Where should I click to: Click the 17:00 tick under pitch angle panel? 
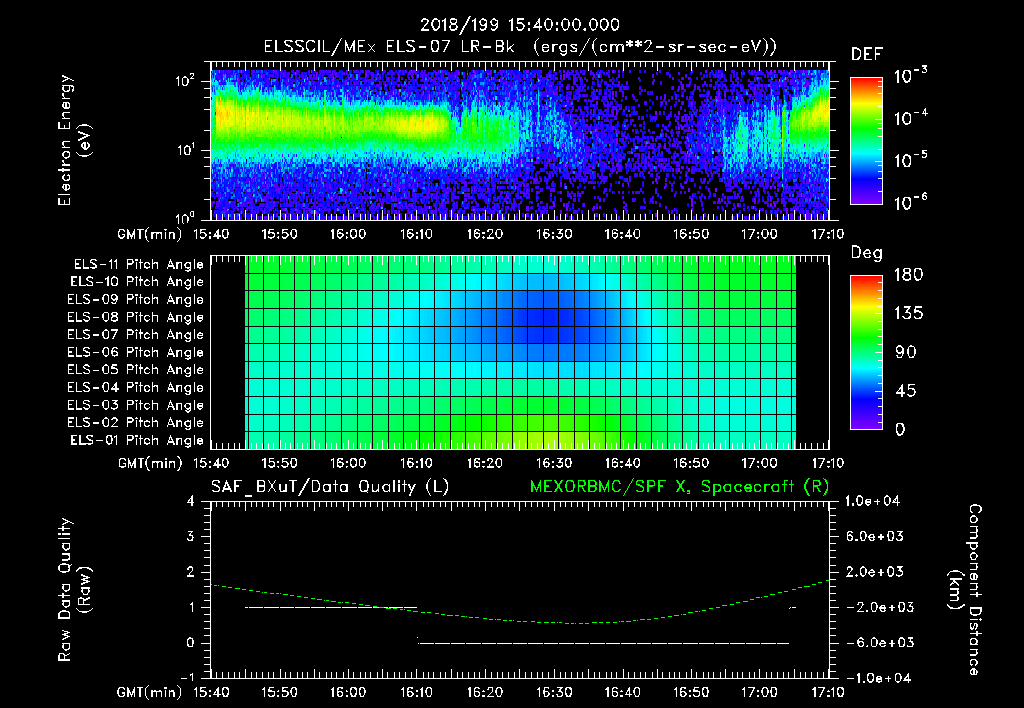coord(759,463)
